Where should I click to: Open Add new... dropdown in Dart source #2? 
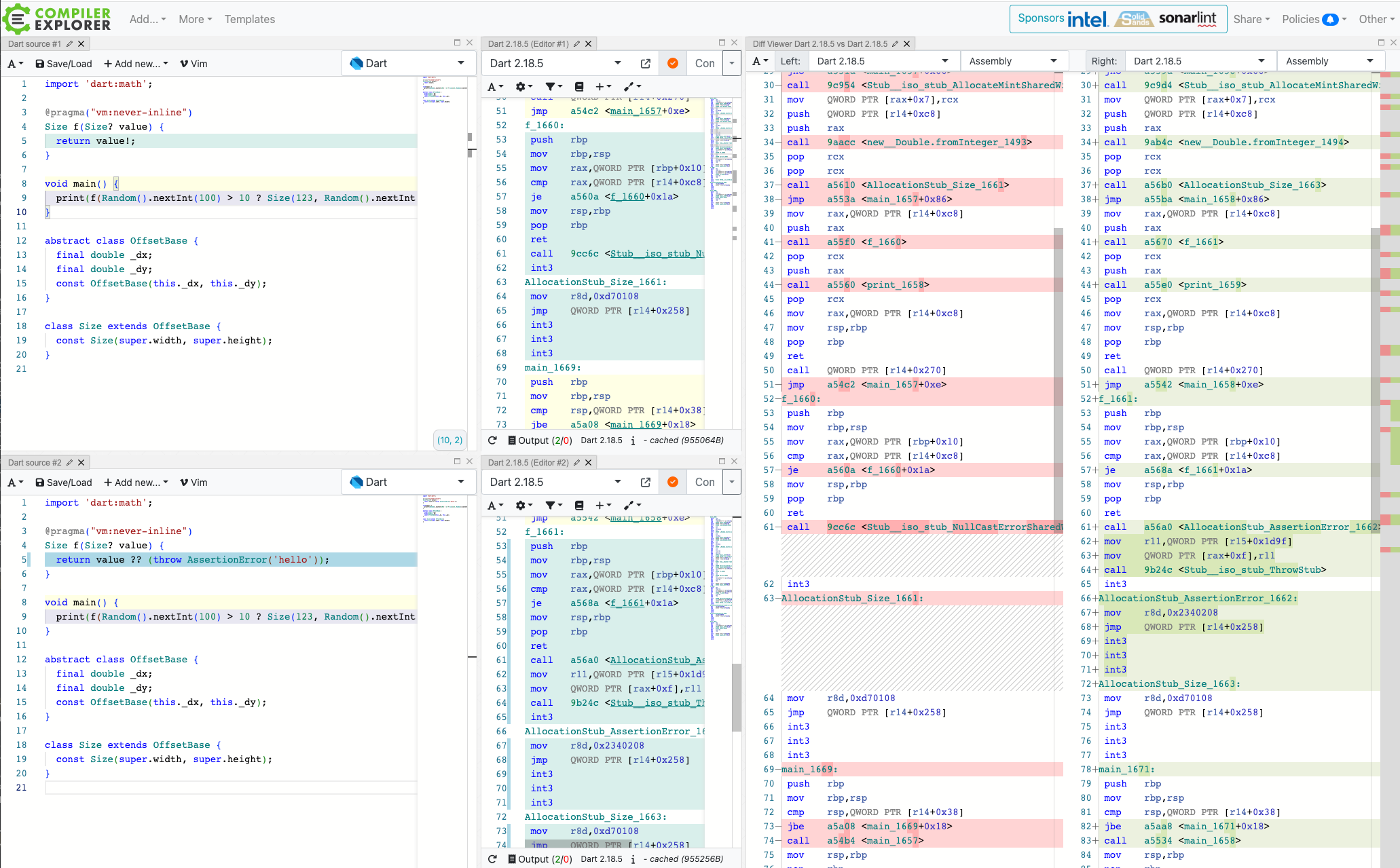pyautogui.click(x=136, y=483)
